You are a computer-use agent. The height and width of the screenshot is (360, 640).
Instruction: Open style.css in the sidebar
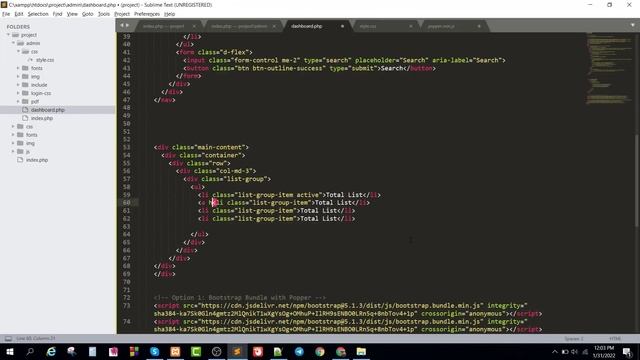click(x=44, y=60)
